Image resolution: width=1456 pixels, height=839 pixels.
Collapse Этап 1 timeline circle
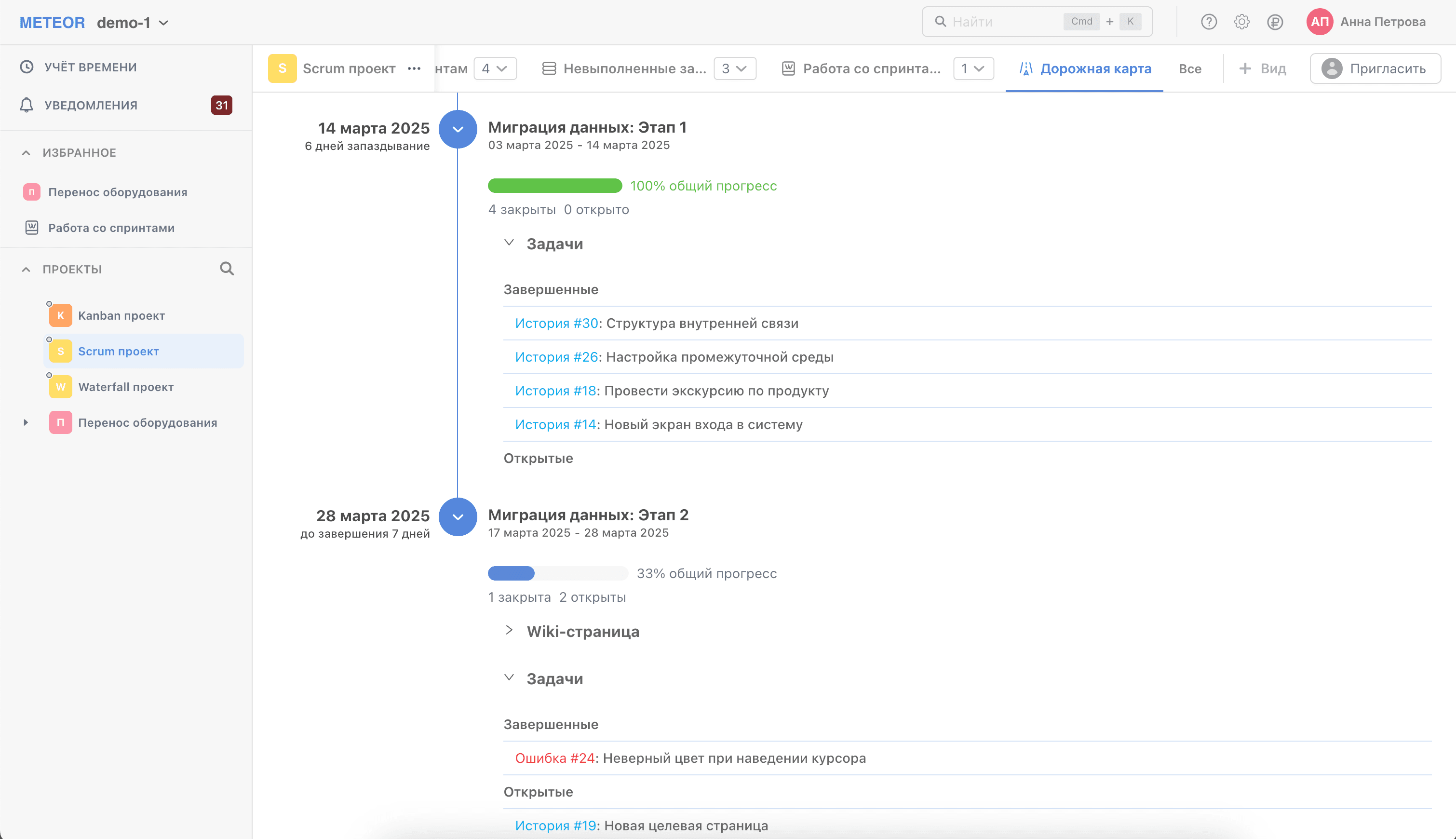click(458, 129)
